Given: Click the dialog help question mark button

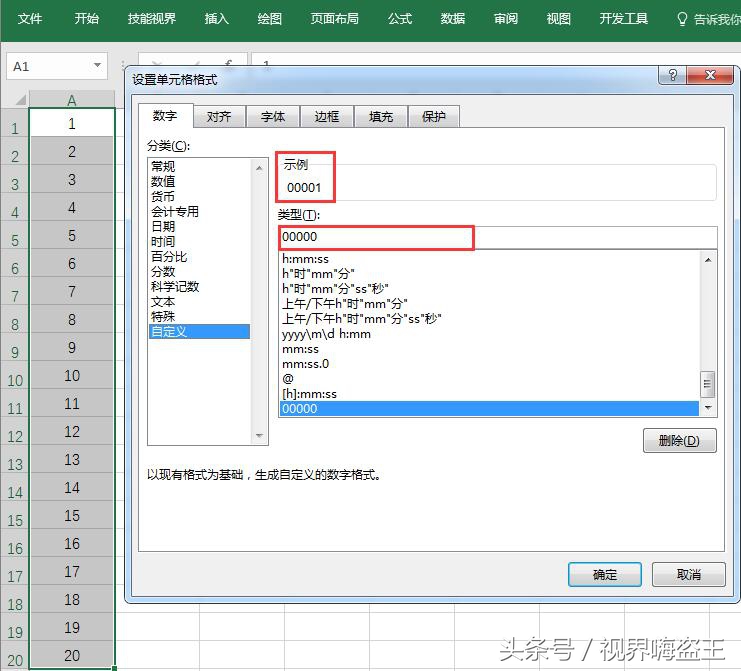Looking at the screenshot, I should pos(672,75).
